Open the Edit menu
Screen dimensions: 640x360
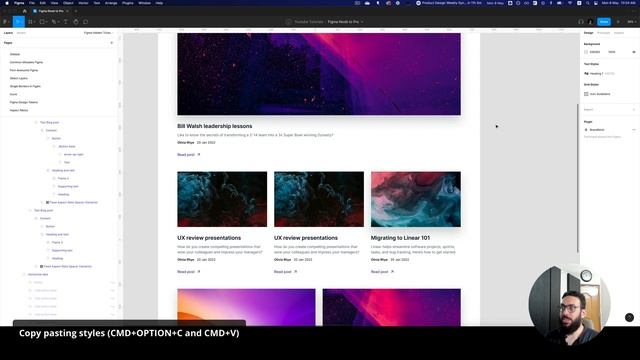point(42,3)
